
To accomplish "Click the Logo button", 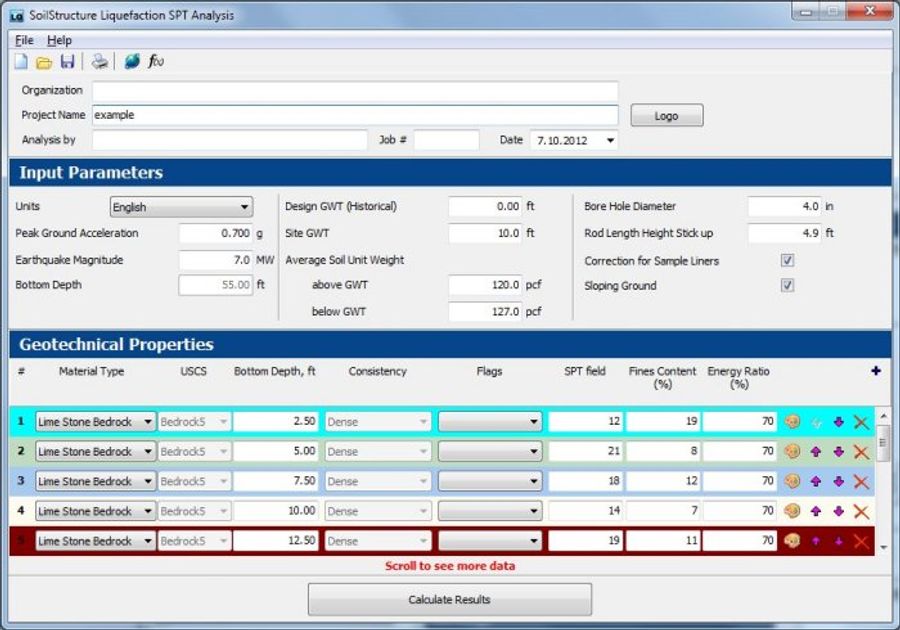I will click(666, 115).
